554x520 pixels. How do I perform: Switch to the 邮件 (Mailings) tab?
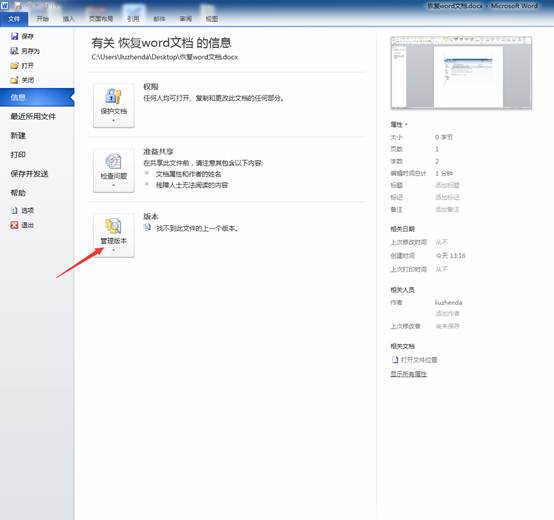pyautogui.click(x=159, y=19)
